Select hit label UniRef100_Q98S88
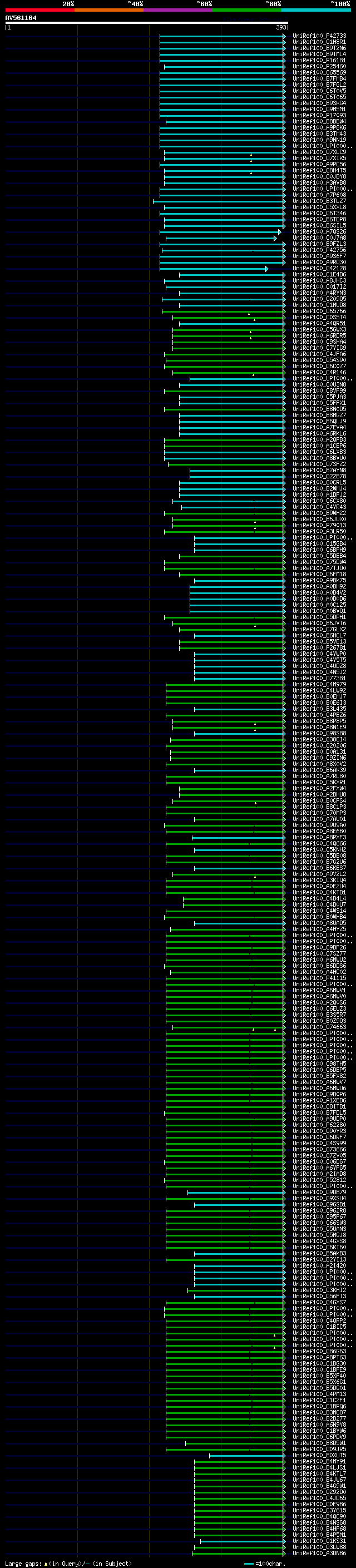Screen dimensions: 356x1568 click(319, 734)
